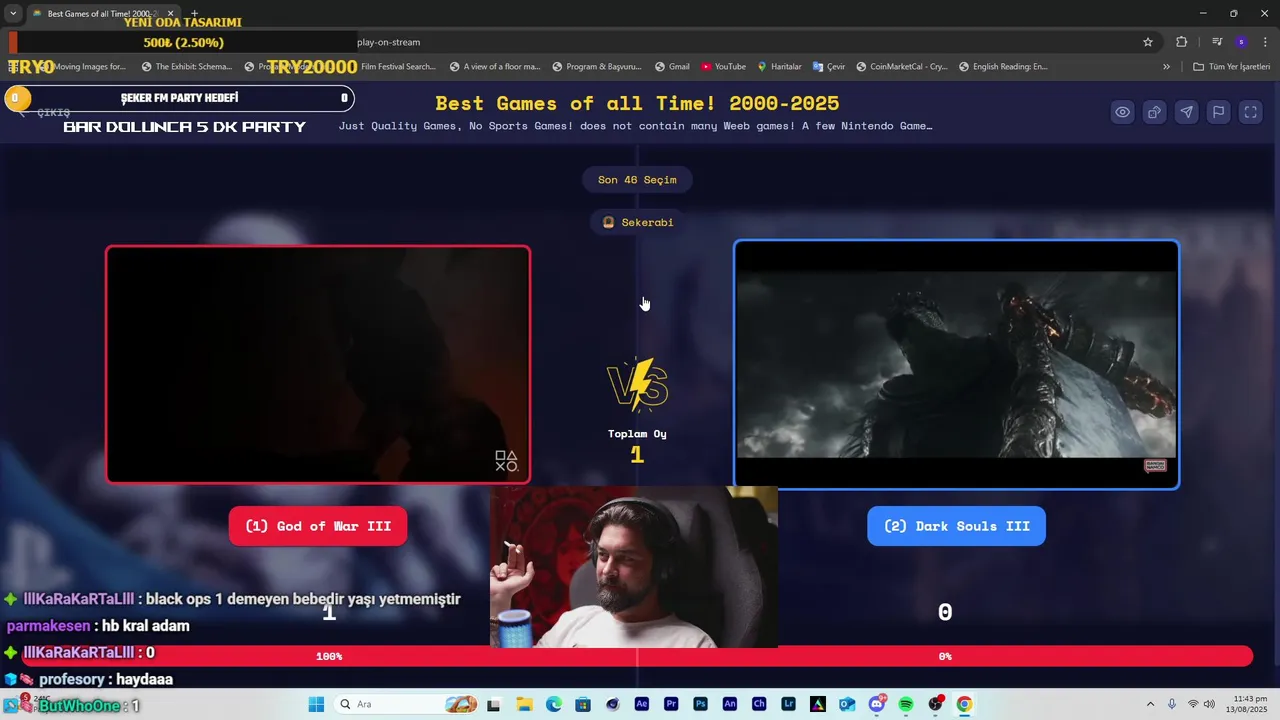The image size is (1280, 720).
Task: Open the volume speaker tray icon
Action: pyautogui.click(x=1209, y=704)
